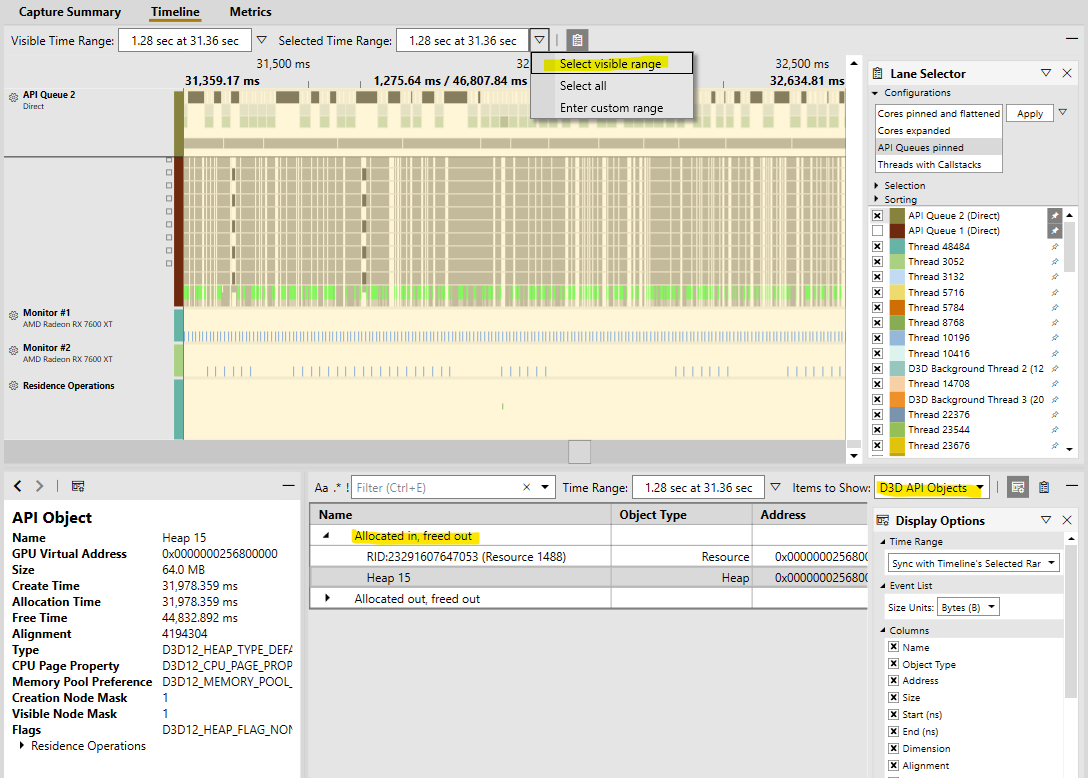This screenshot has height=778, width=1088.
Task: Open the Size Units Bytes (B) dropdown
Action: click(968, 607)
